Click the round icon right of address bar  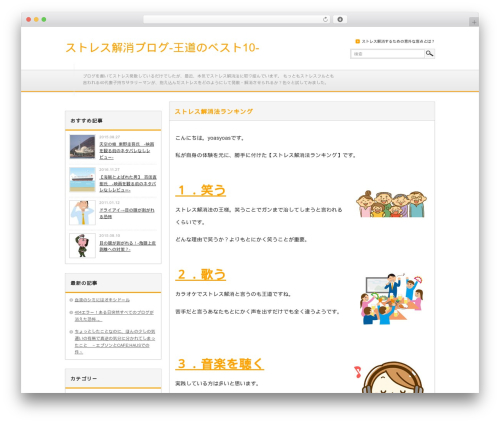pos(340,19)
